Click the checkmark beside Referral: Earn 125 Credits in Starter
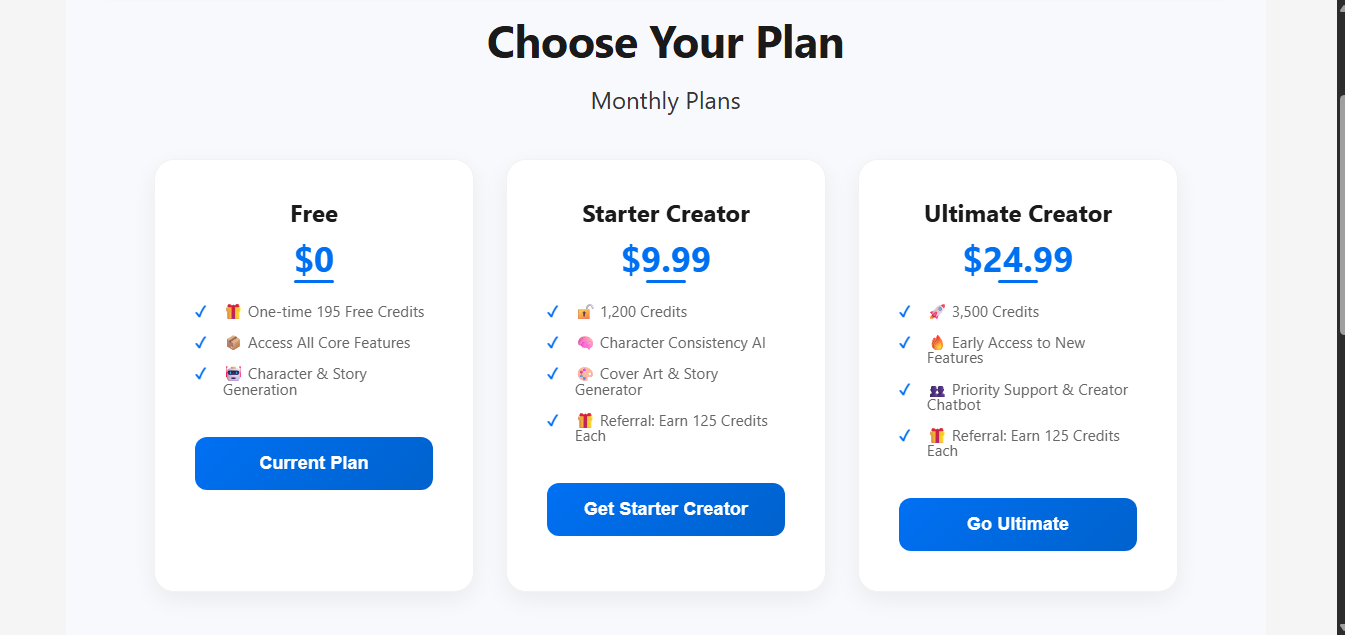The image size is (1345, 635). (x=553, y=420)
